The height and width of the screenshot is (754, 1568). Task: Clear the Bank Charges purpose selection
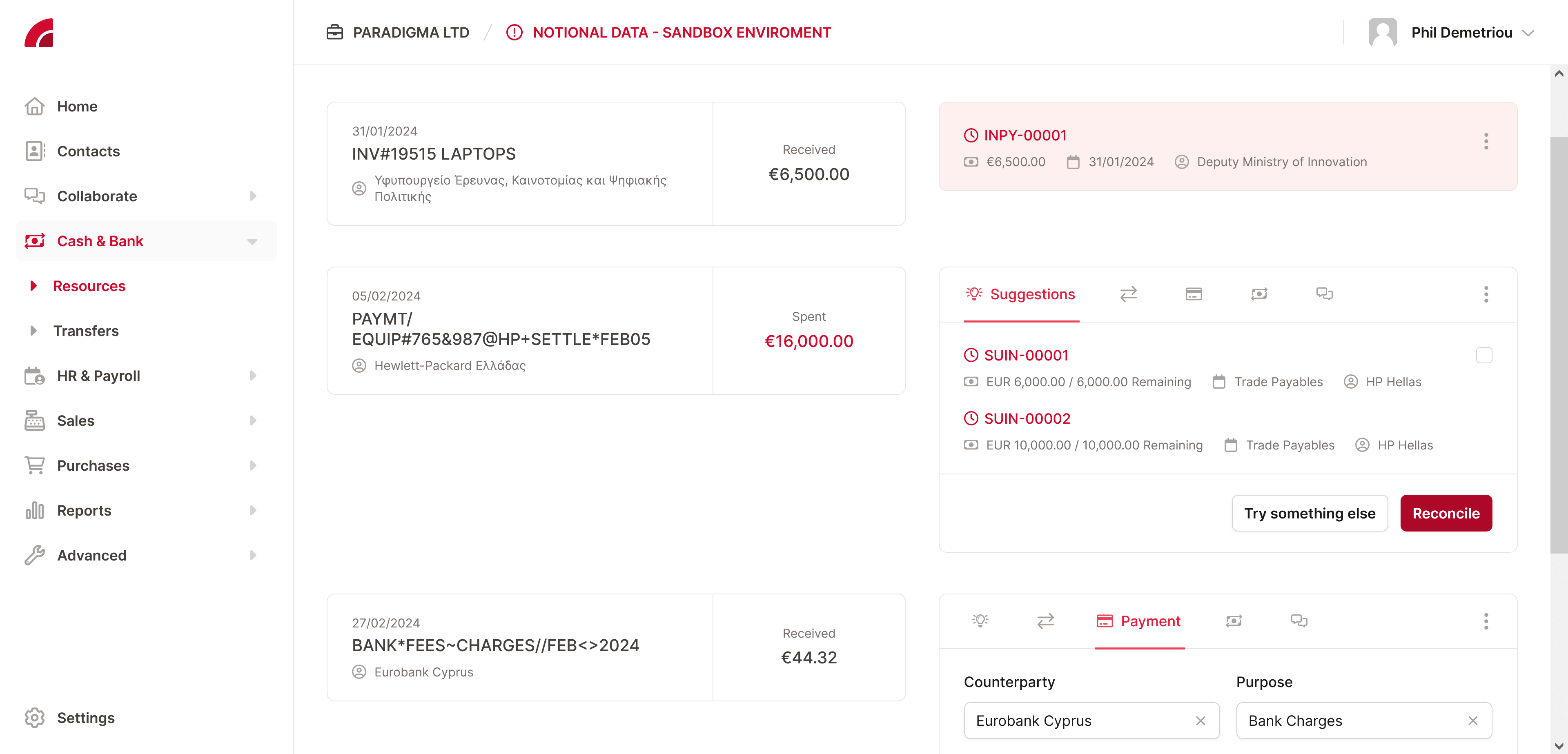click(1472, 721)
